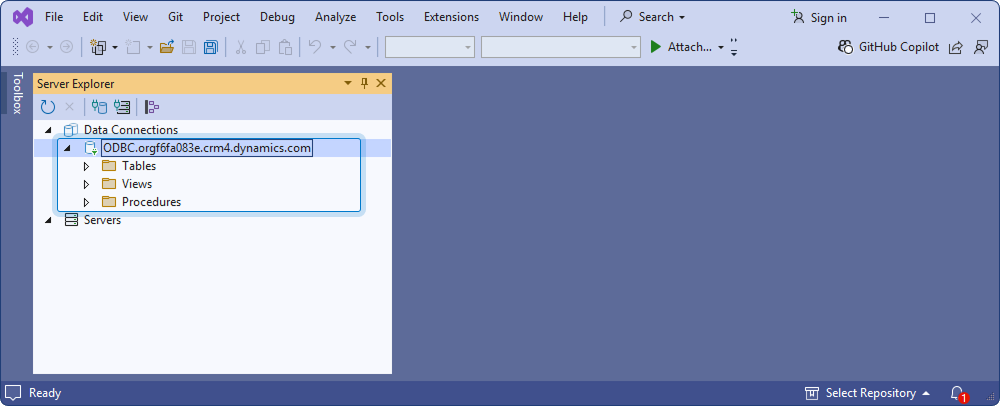Open the Git menu
The width and height of the screenshot is (1000, 406).
click(x=175, y=17)
